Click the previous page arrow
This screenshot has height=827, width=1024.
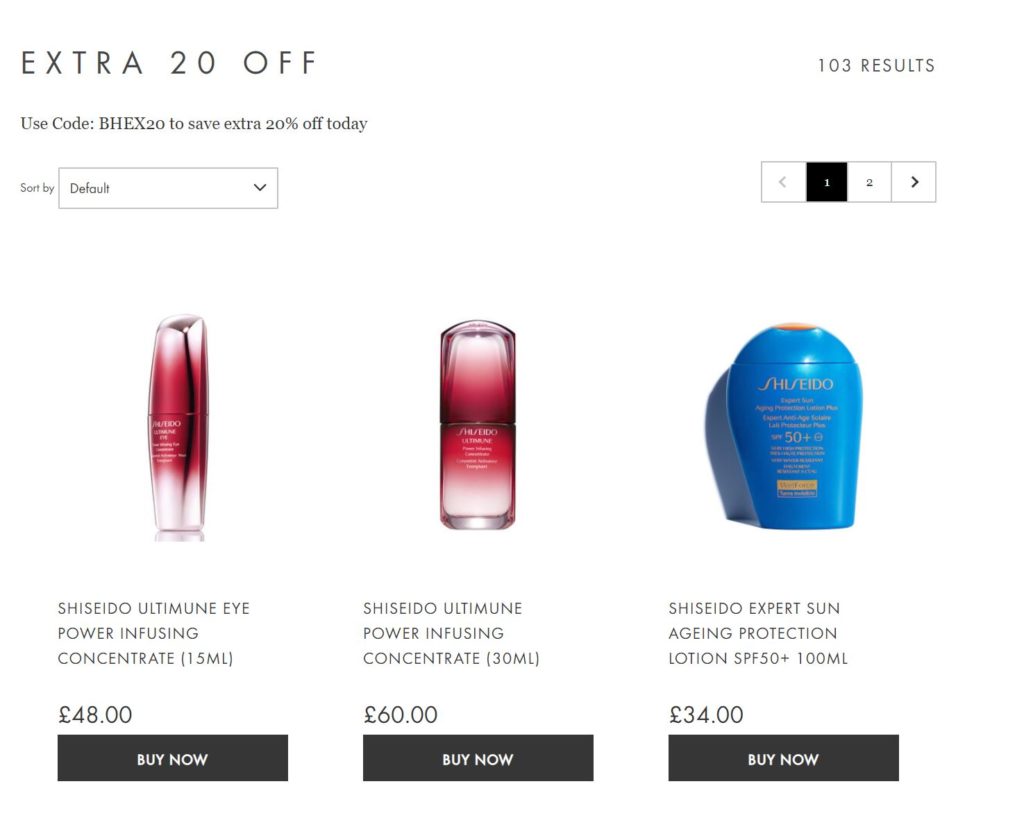783,182
